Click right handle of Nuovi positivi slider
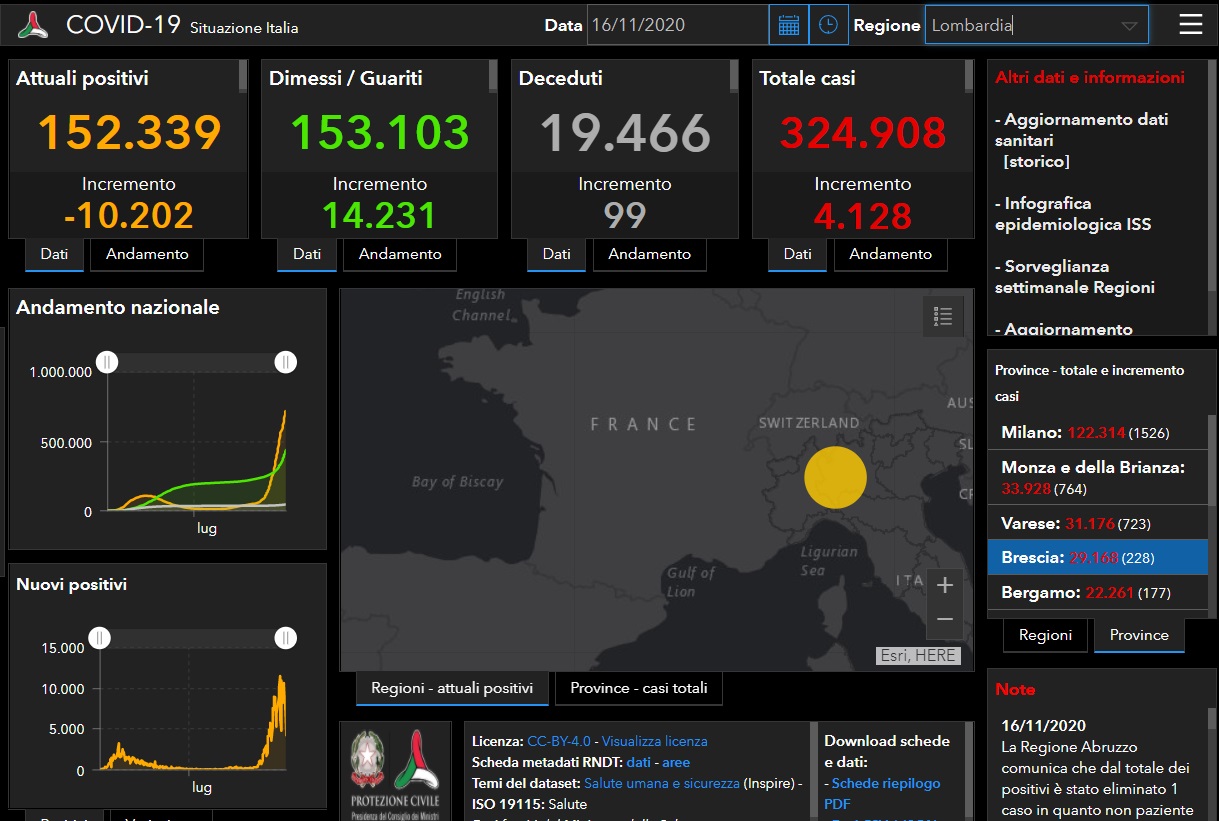Screen dimensions: 1219x821 pos(286,637)
